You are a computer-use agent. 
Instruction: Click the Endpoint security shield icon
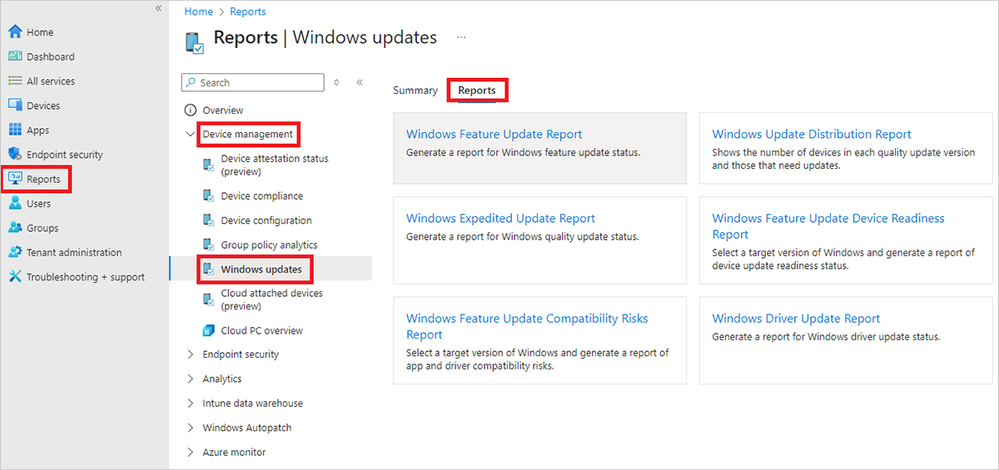[15, 154]
